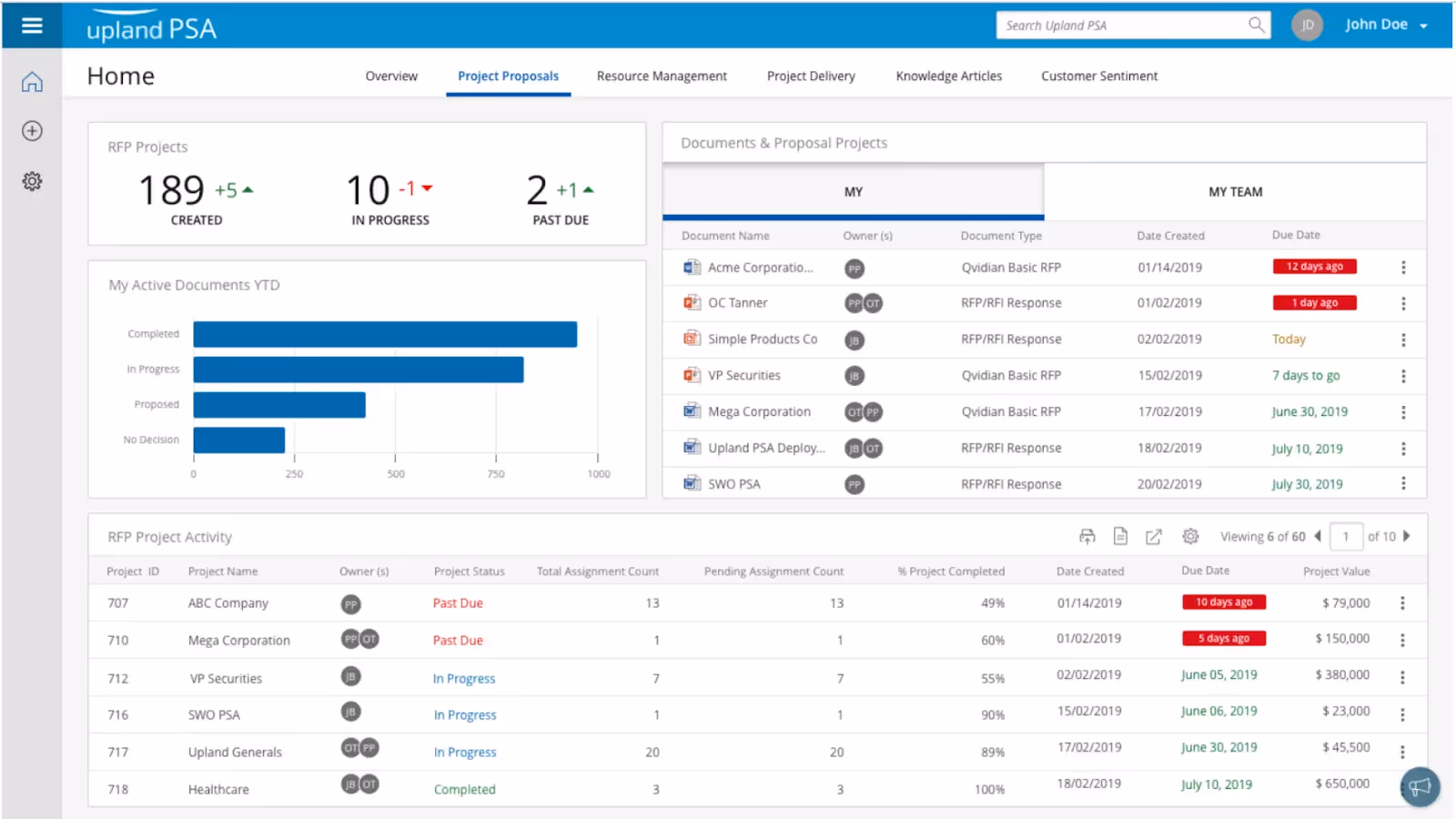
Task: Click the Past Due status for ABC Company
Action: pos(458,603)
